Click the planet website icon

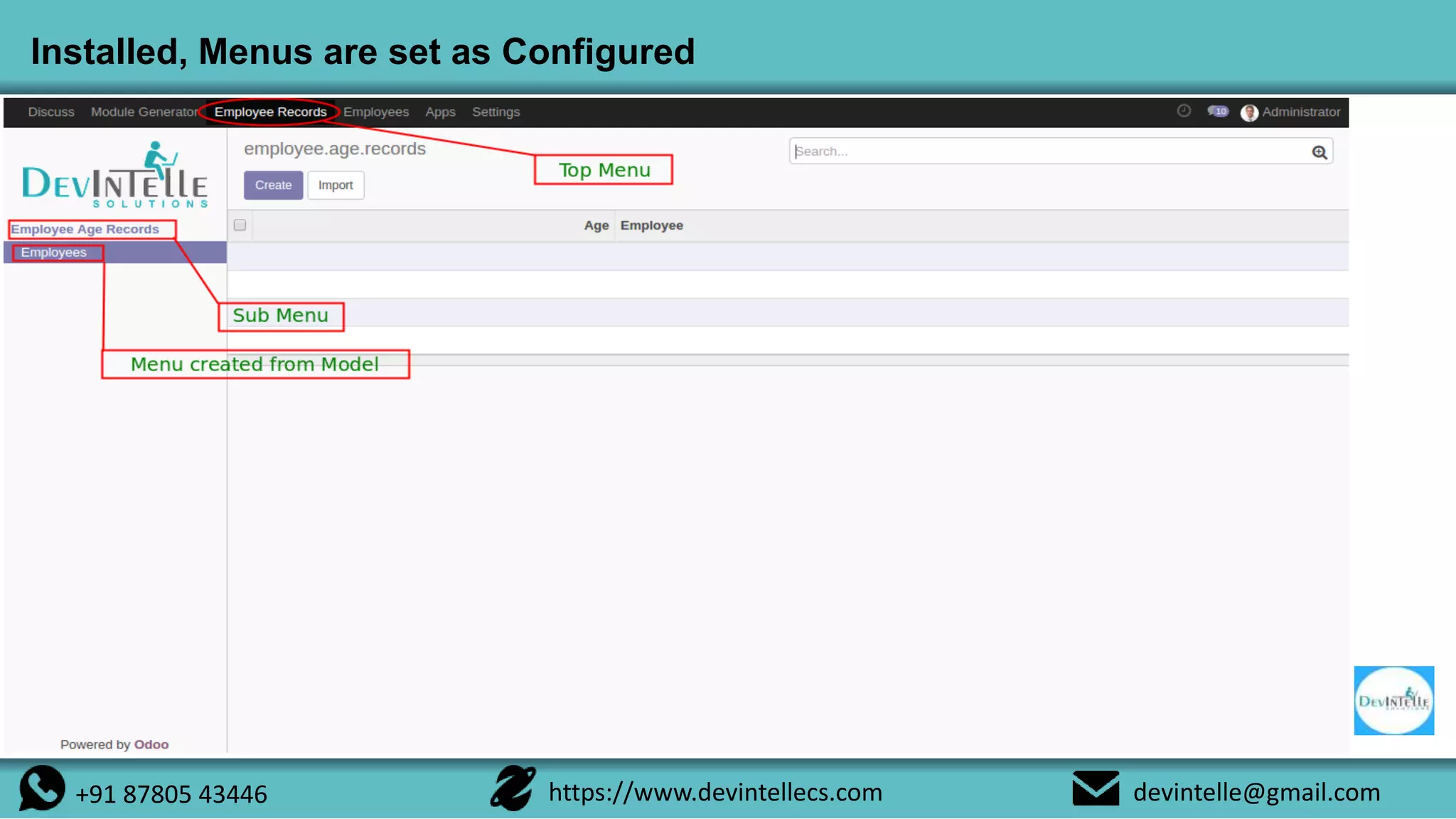click(x=513, y=788)
